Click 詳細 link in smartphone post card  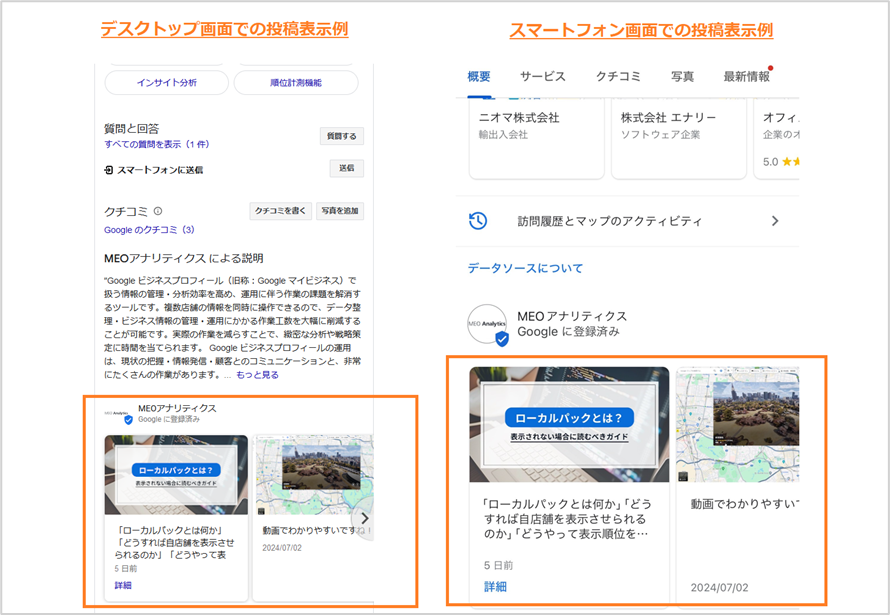click(495, 587)
